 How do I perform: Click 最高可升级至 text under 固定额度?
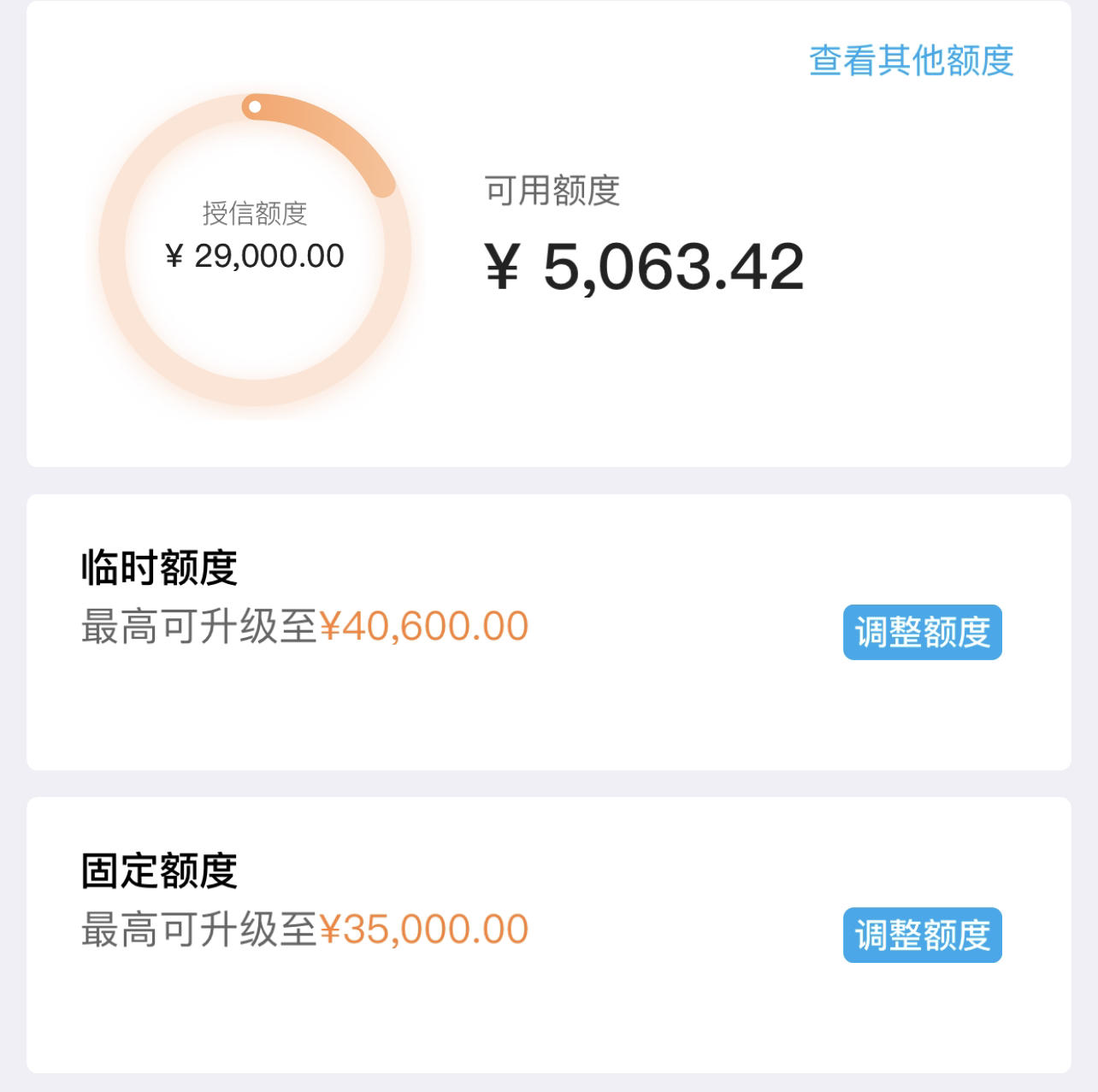199,930
